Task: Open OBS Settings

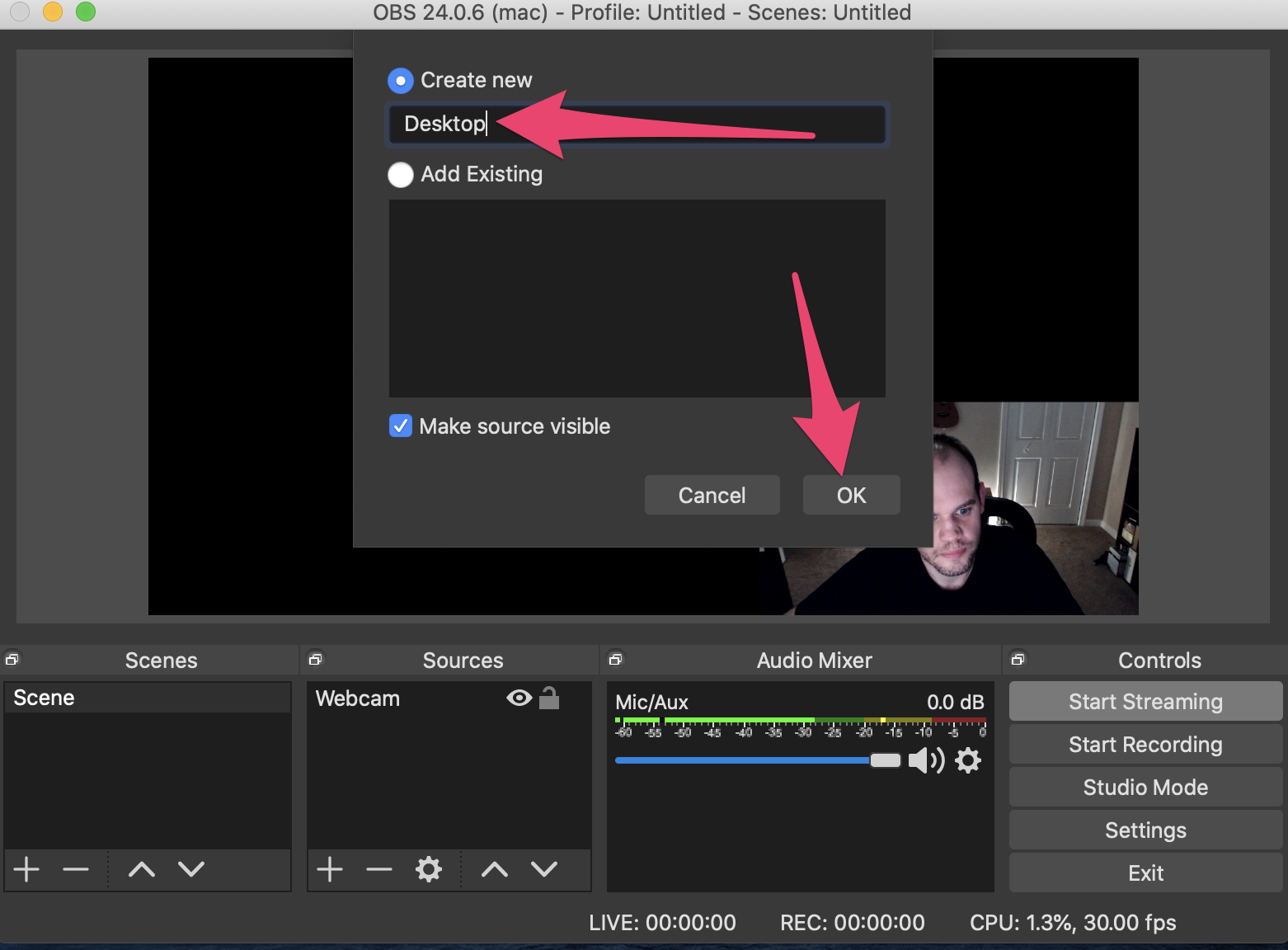Action: coord(1146,830)
